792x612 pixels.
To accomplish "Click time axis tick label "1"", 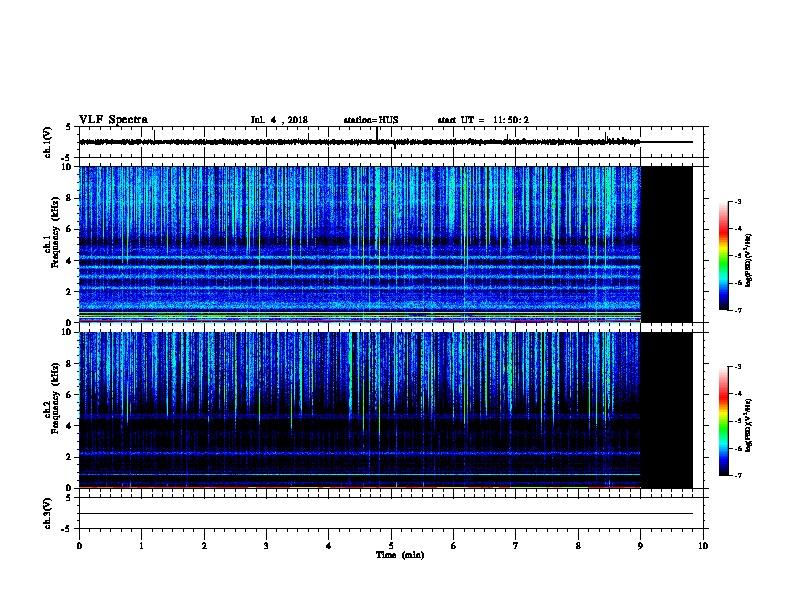I will 141,546.
